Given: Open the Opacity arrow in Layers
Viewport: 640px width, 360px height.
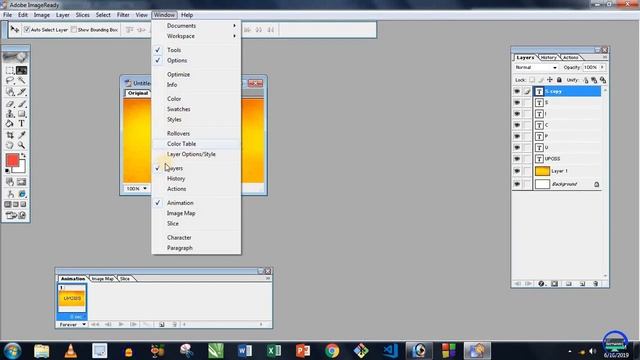Looking at the screenshot, I should 602,67.
